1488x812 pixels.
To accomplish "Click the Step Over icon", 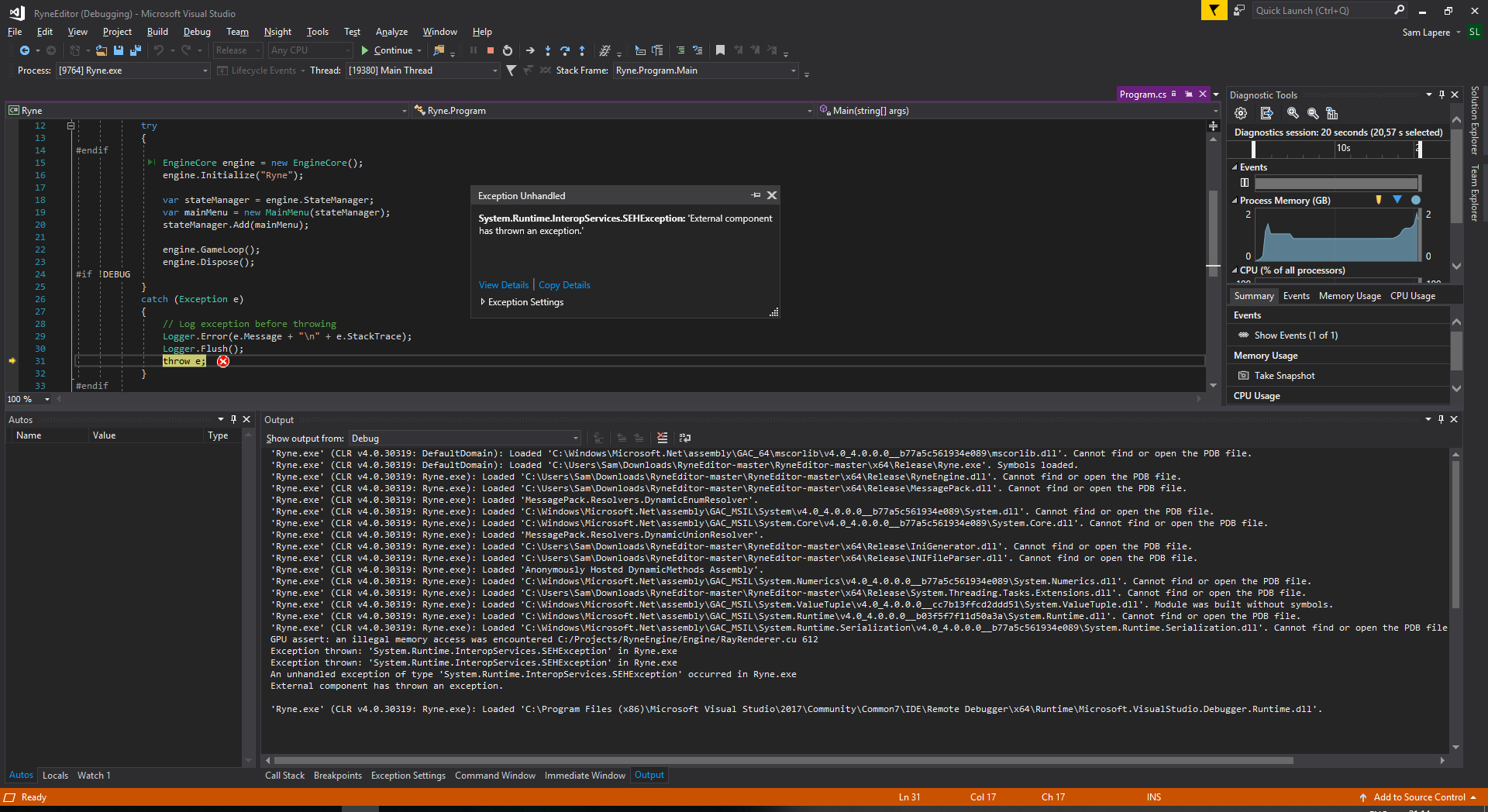I will pos(565,50).
